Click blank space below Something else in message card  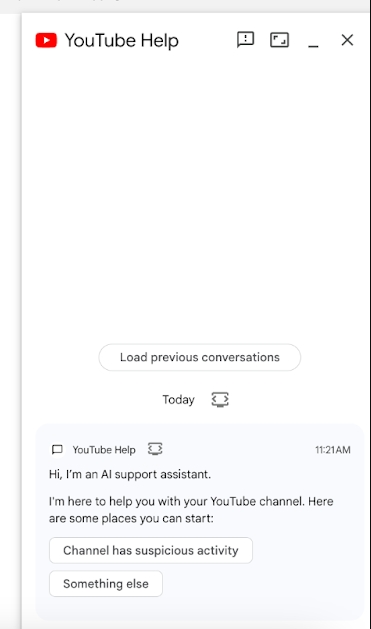pos(201,608)
